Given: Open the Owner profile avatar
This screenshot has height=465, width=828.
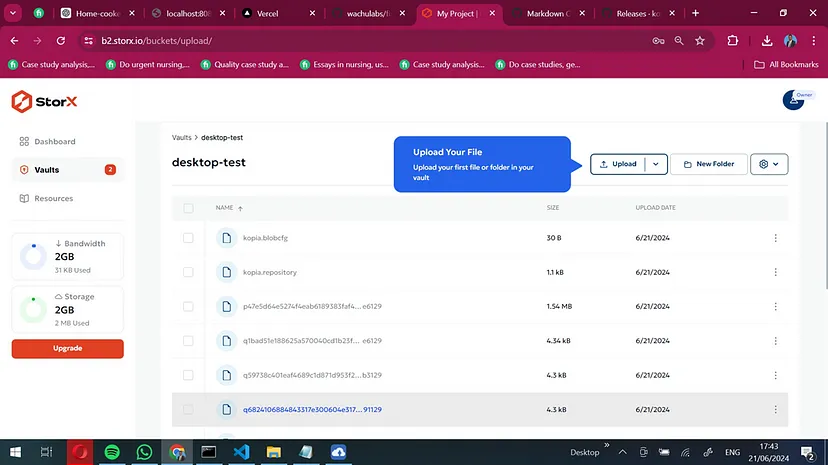Looking at the screenshot, I should click(793, 100).
